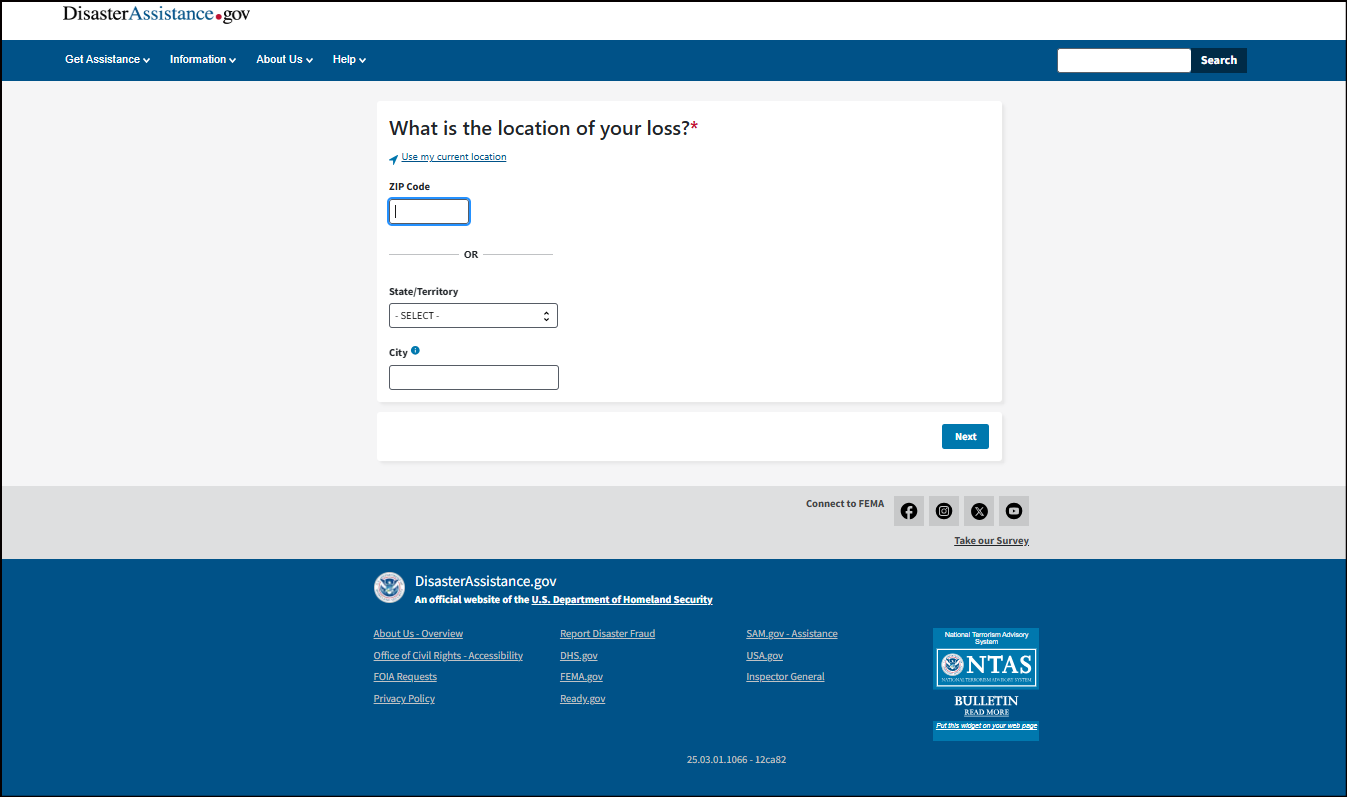Open the Take our Survey link
1347x797 pixels.
(x=991, y=541)
